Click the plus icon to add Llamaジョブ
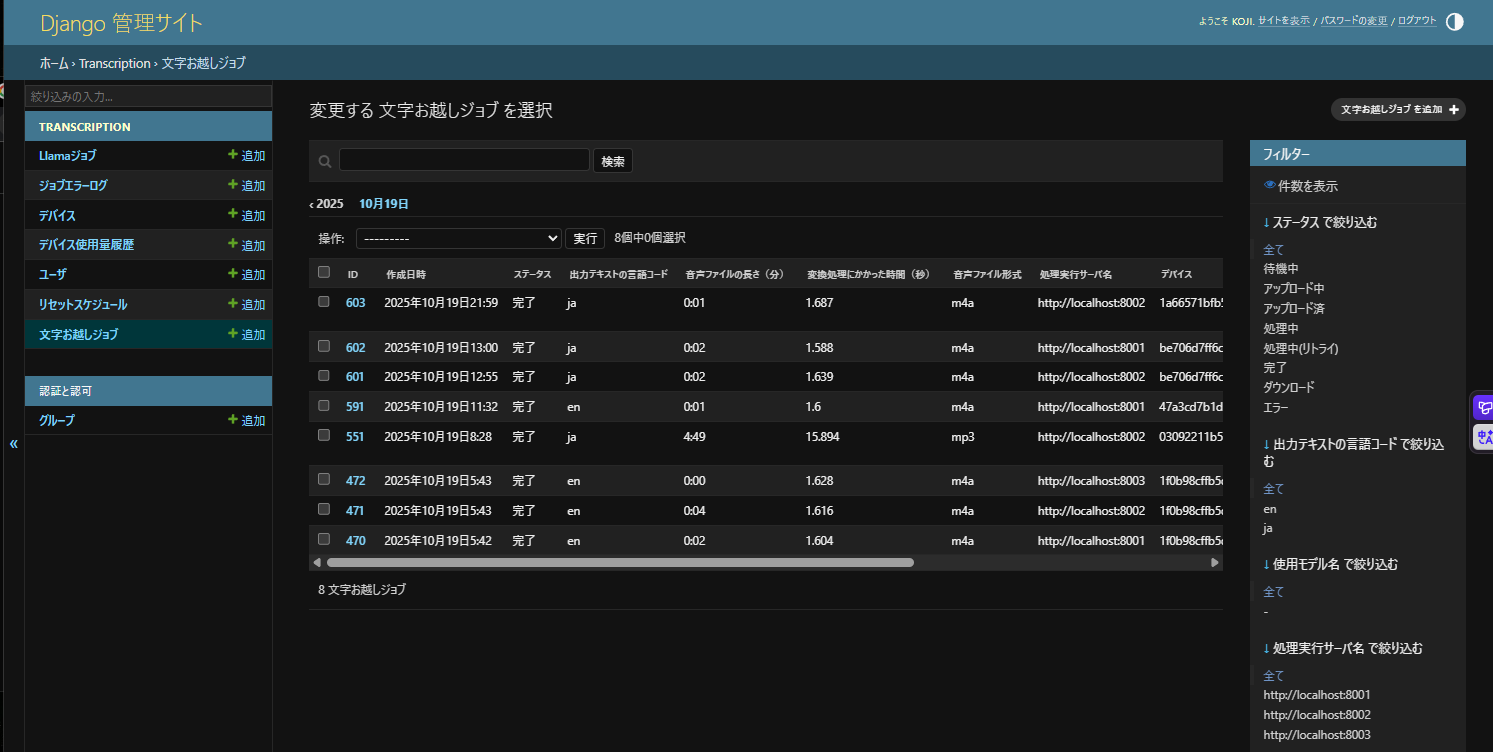Image resolution: width=1493 pixels, height=752 pixels. [233, 155]
